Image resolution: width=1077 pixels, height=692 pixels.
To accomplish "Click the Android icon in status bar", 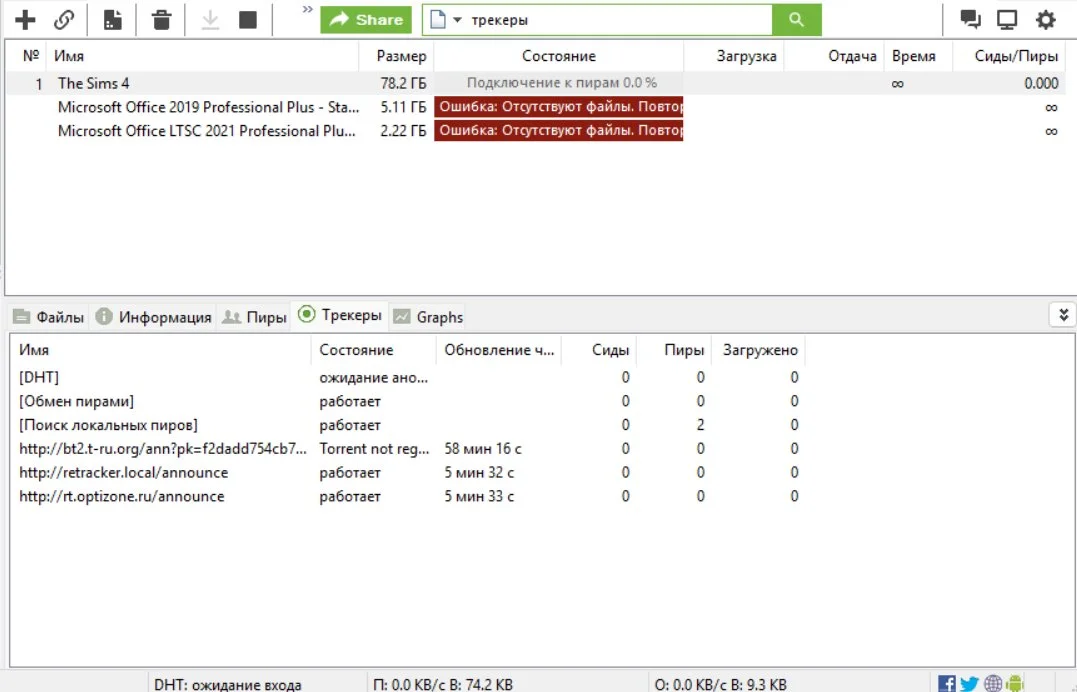I will [x=1015, y=684].
